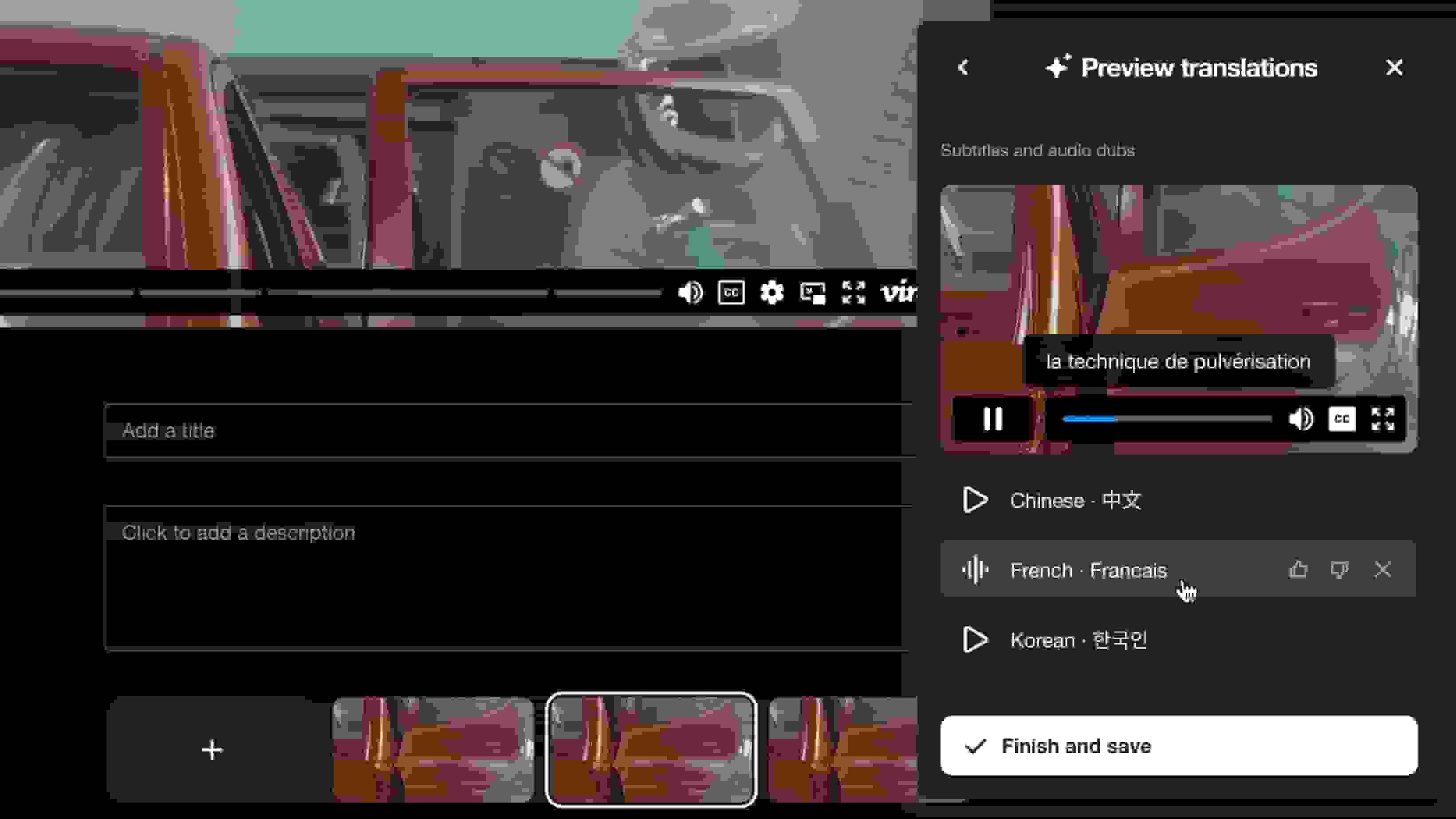Mute the preview video volume
The image size is (1456, 819).
[x=1301, y=419]
